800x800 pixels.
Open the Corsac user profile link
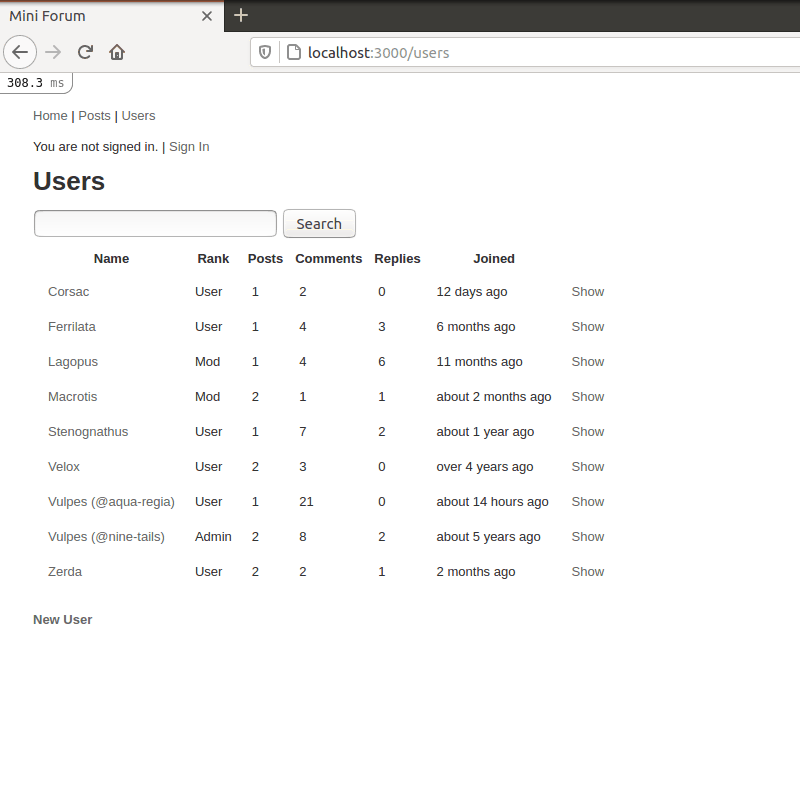pos(68,292)
